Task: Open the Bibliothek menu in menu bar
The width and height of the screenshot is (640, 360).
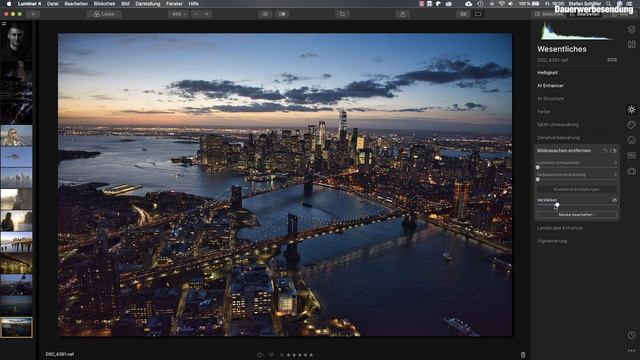Action: [x=104, y=4]
